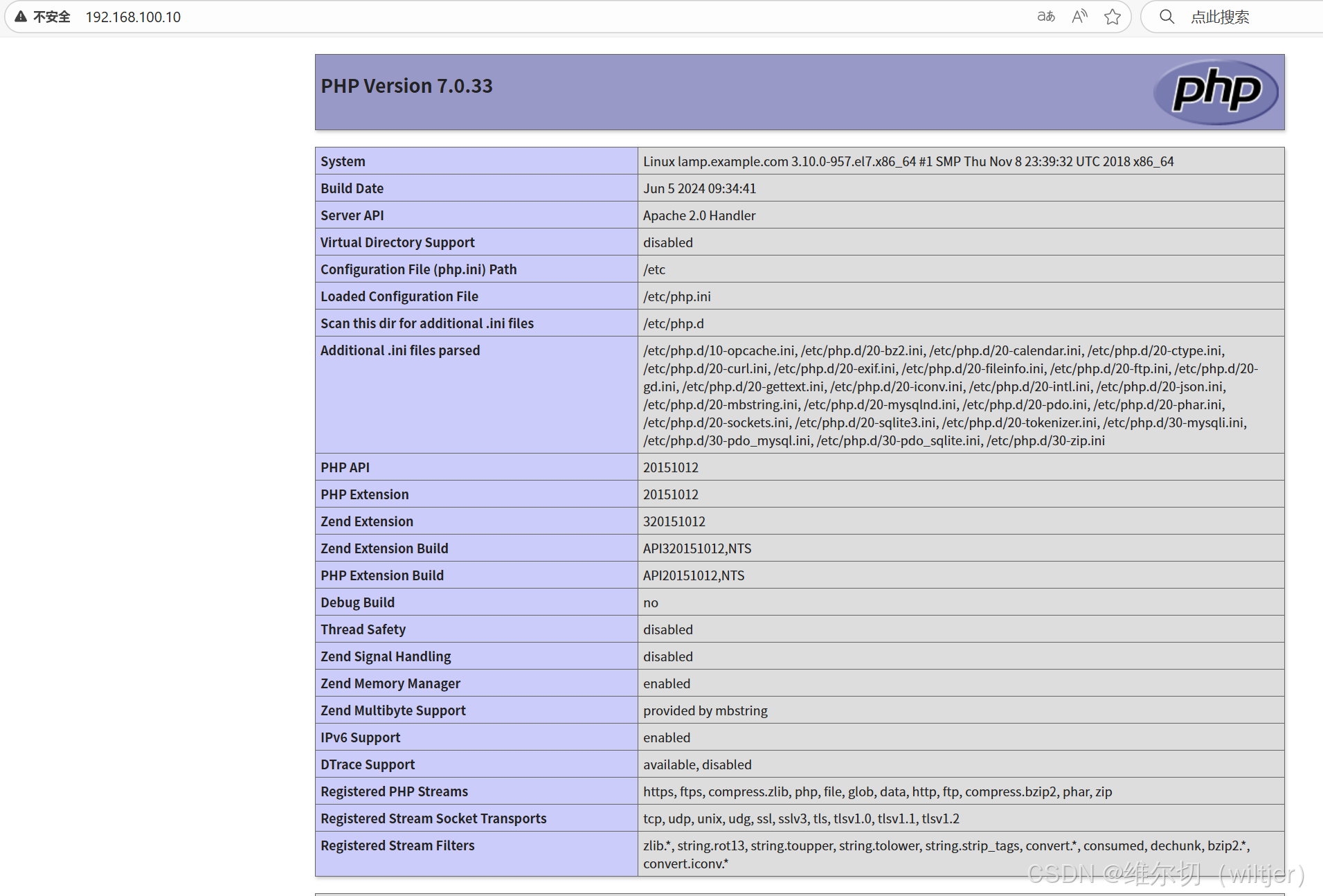Click the PHP Version 7.0.33 heading

406,86
